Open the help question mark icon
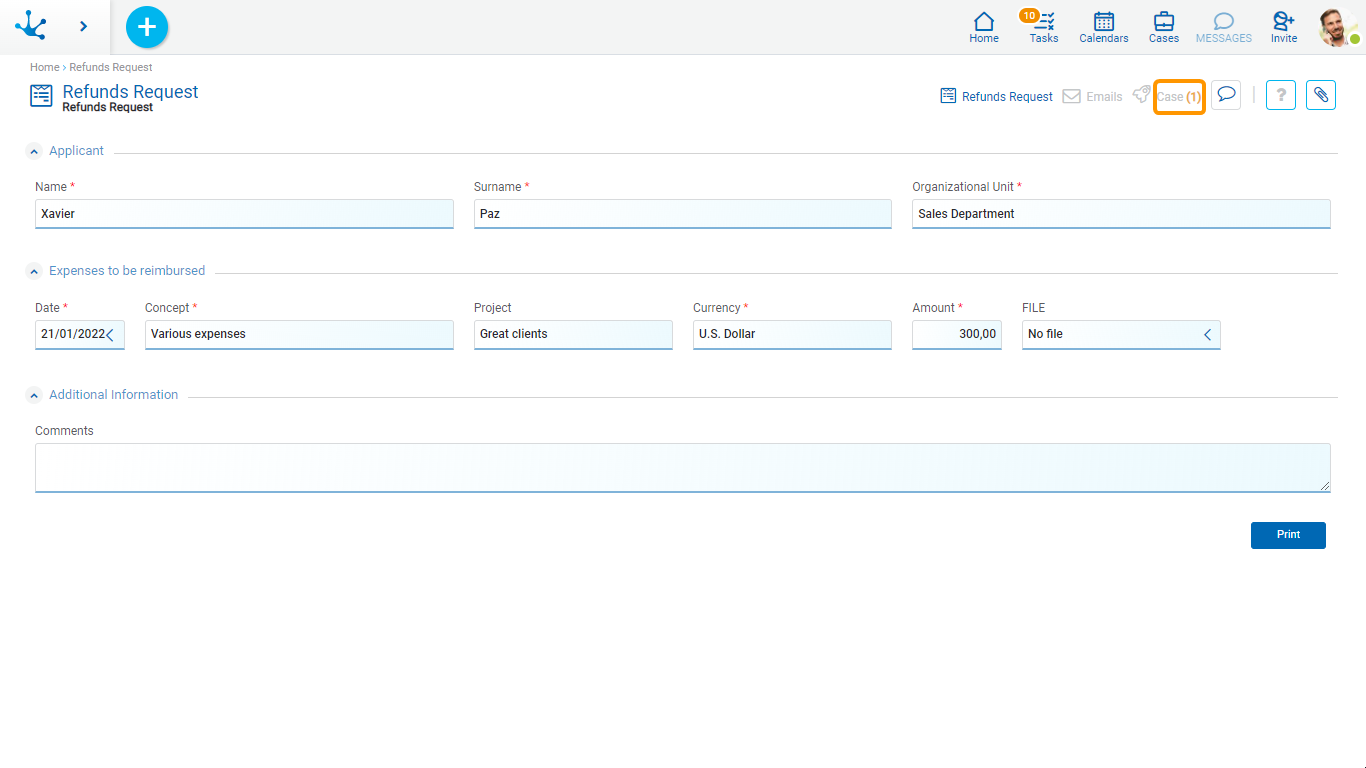1366x768 pixels. tap(1281, 95)
